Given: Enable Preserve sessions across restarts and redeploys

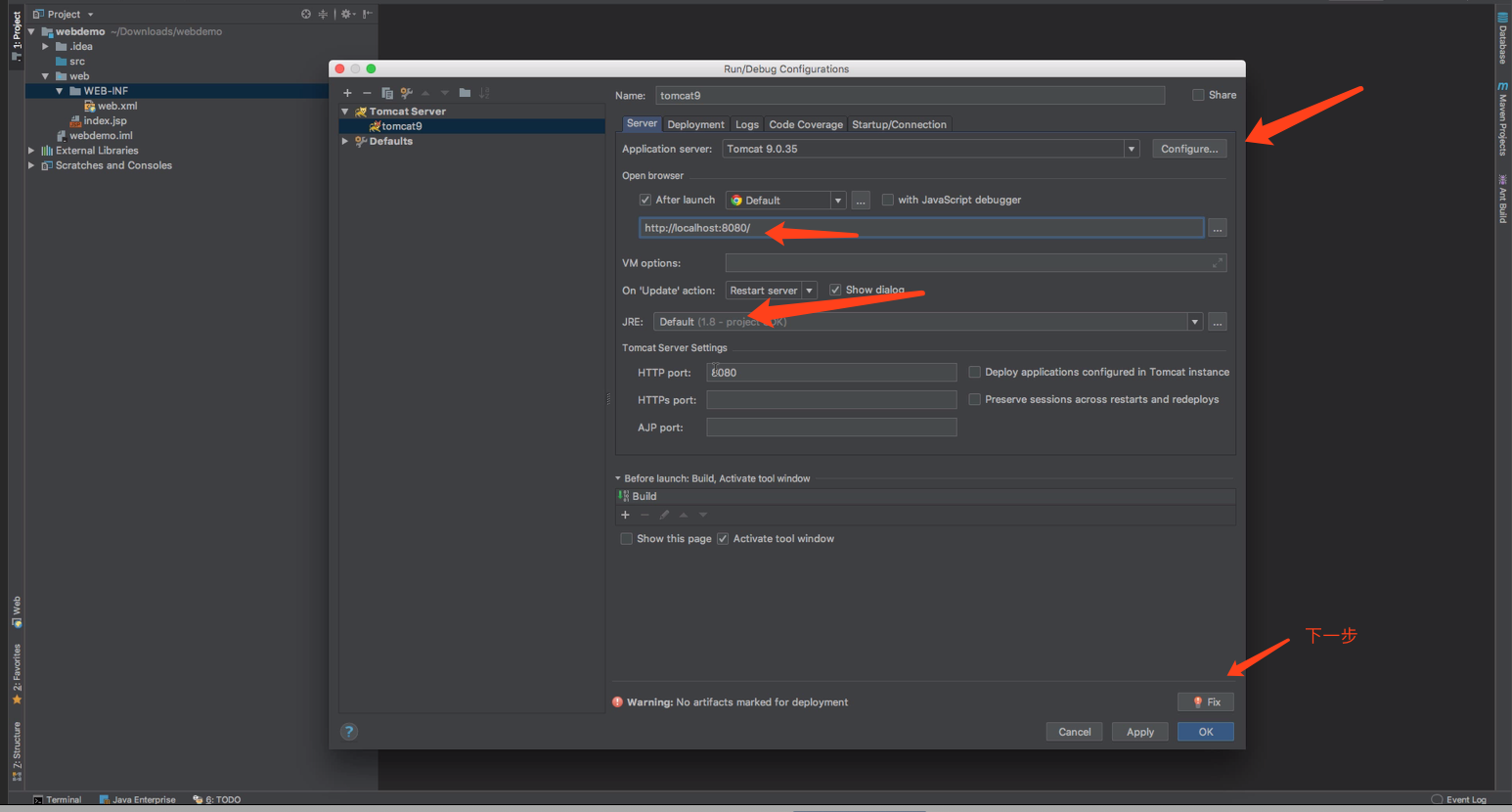Looking at the screenshot, I should point(974,399).
